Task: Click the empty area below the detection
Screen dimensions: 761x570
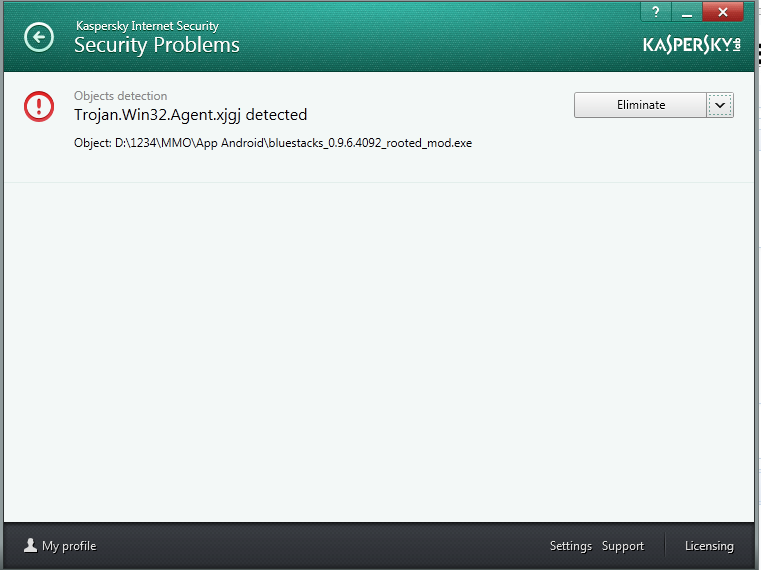Action: tap(380, 350)
